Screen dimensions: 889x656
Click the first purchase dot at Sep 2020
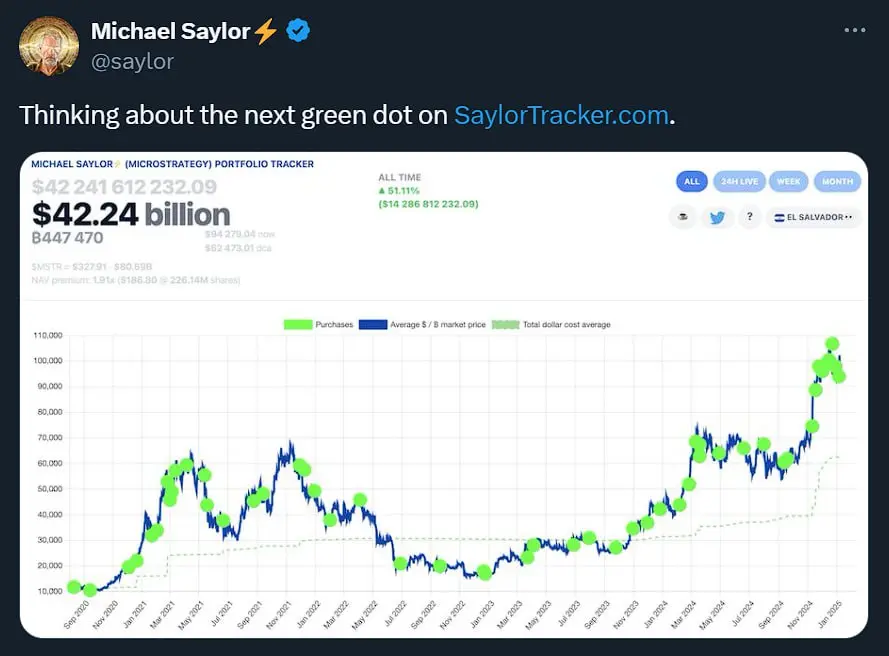coord(74,587)
